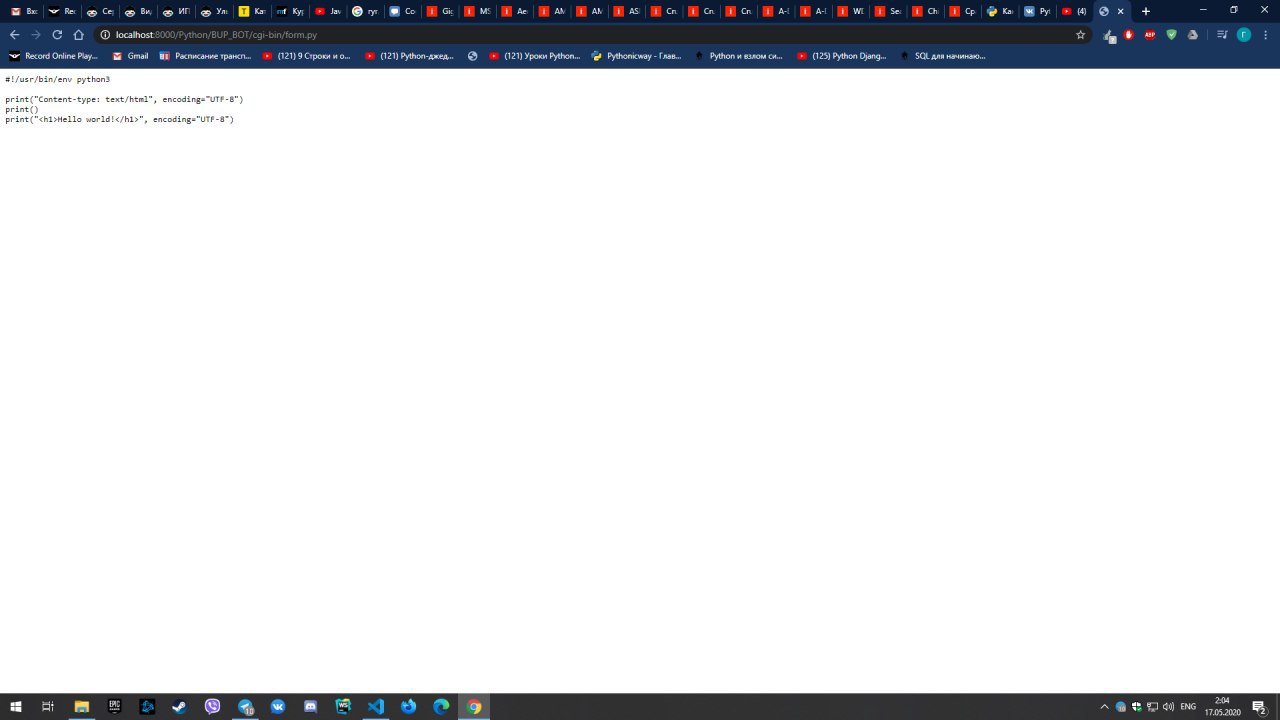Viewport: 1280px width, 720px height.
Task: Open the Record Online Play bookmark
Action: [x=54, y=56]
